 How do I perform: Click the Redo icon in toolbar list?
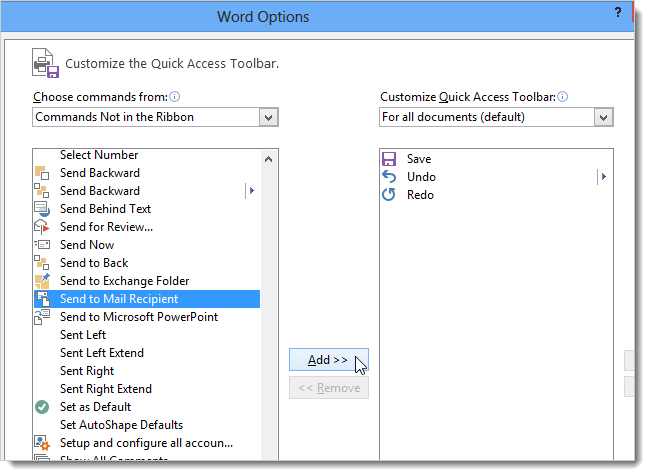(390, 195)
